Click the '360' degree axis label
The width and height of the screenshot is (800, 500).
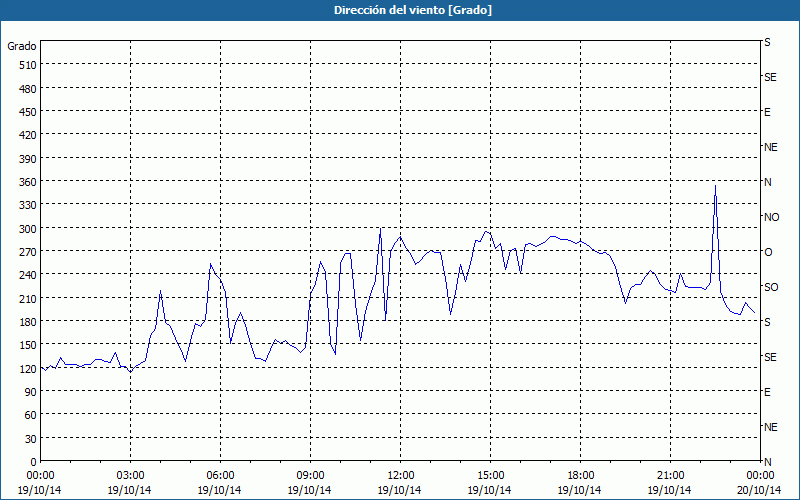(29, 182)
